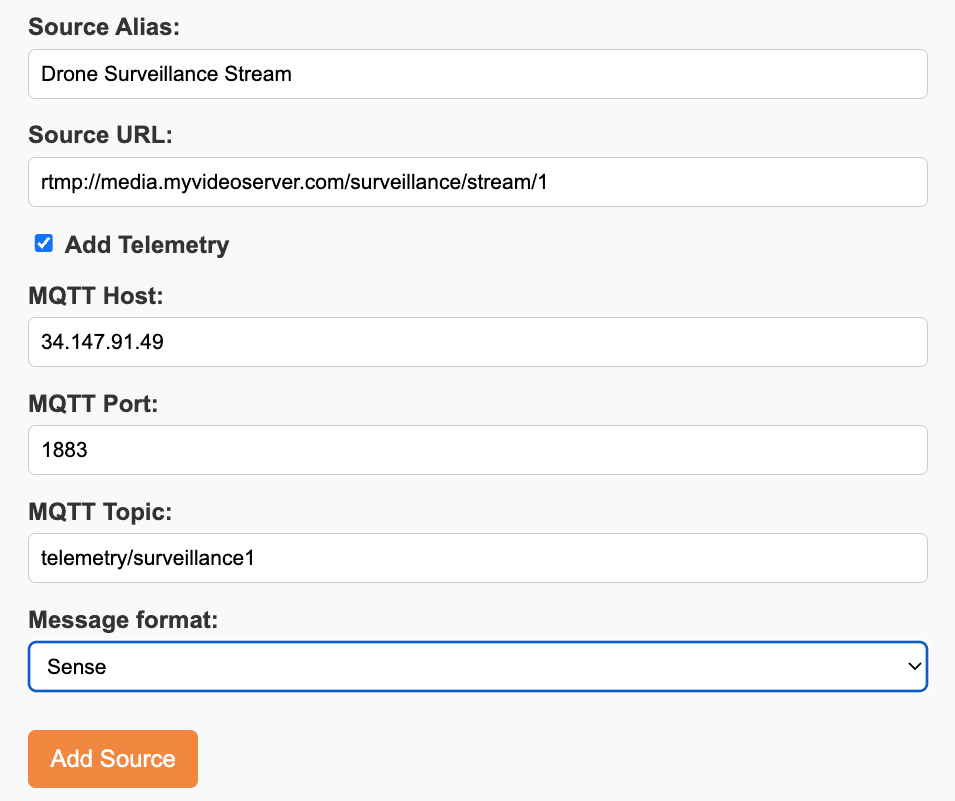Click the Source Alias label
The height and width of the screenshot is (801, 955).
click(104, 27)
